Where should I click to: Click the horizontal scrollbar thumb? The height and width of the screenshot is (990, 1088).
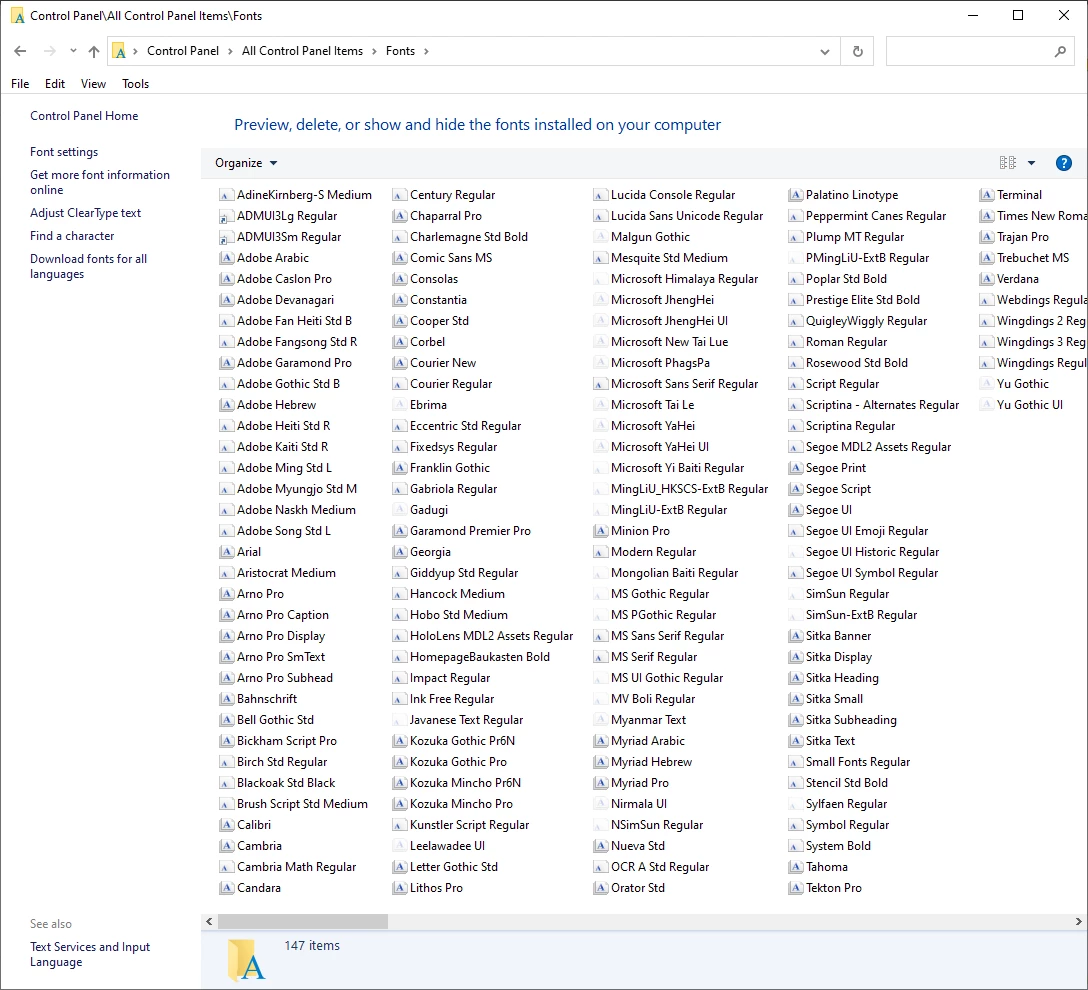click(303, 921)
